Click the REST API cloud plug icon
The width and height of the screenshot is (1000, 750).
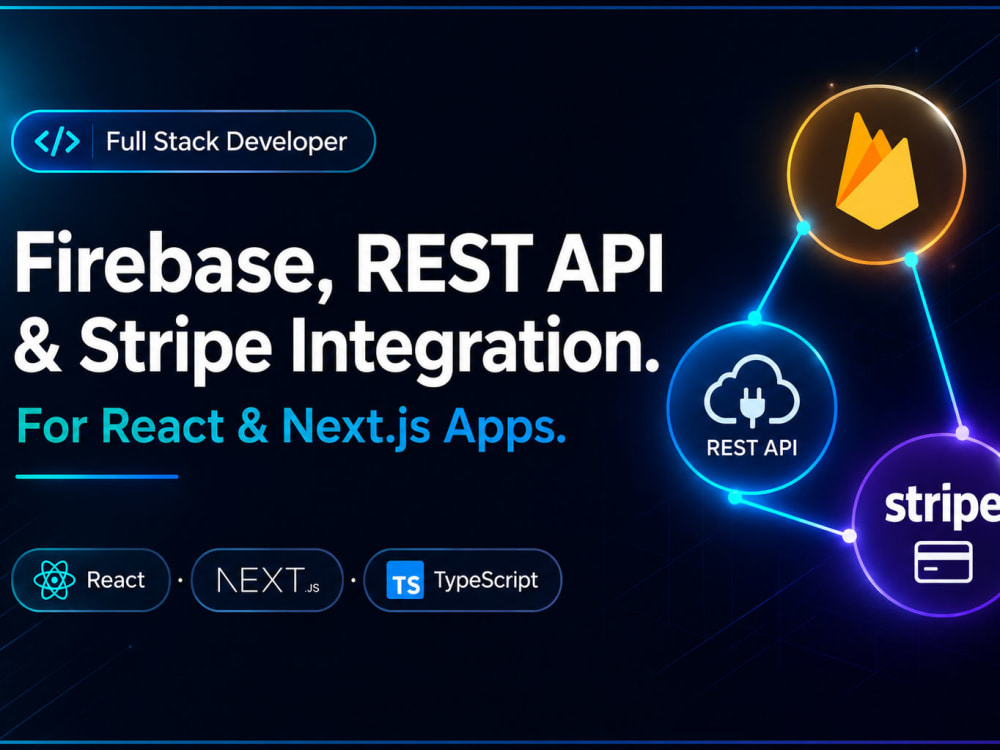[752, 392]
